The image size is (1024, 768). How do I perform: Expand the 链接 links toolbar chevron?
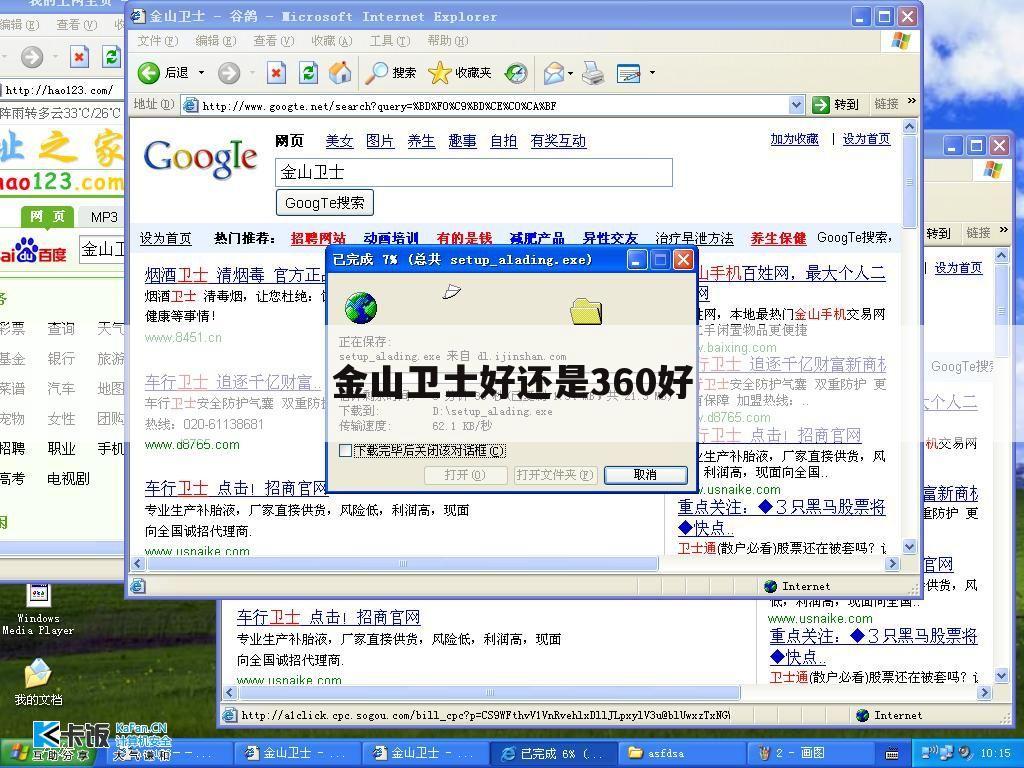(x=912, y=101)
